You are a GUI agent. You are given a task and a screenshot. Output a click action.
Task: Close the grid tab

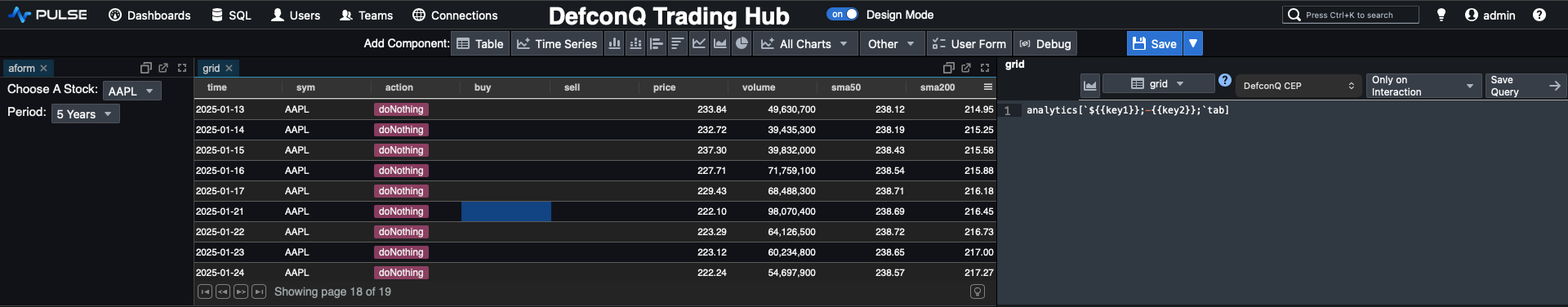click(x=229, y=68)
